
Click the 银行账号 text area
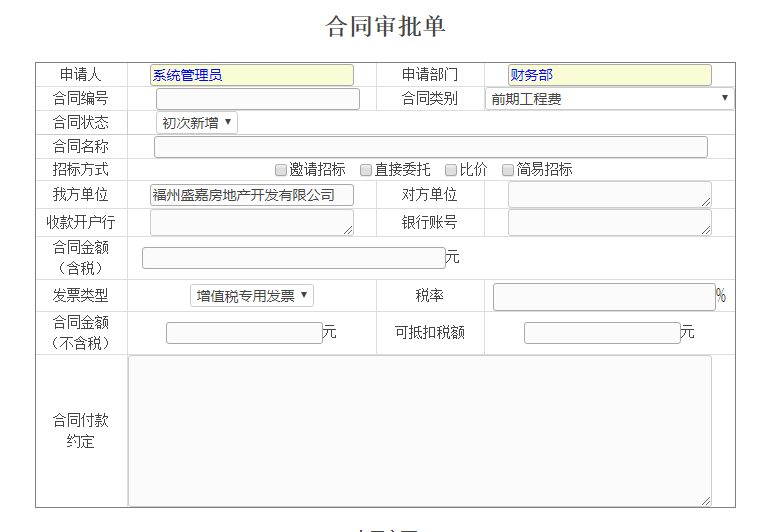pos(609,223)
